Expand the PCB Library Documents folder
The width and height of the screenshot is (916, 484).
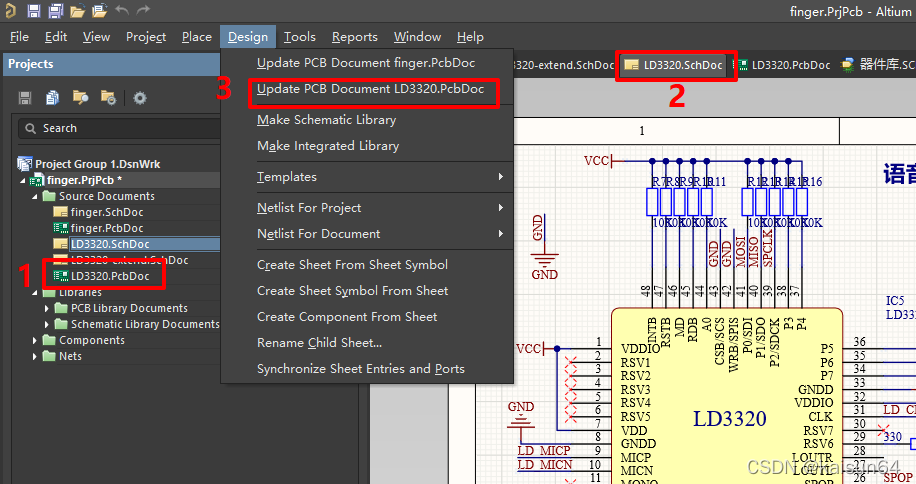pos(47,308)
